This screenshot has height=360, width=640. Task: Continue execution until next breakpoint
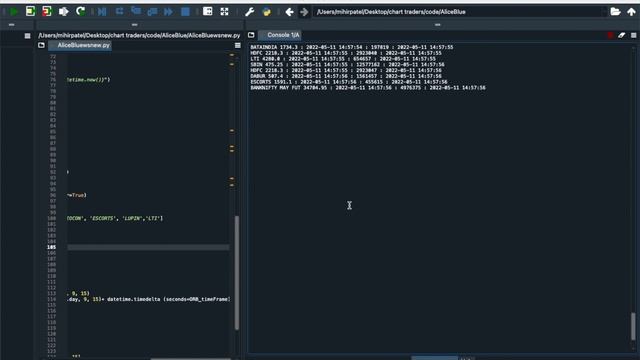tap(168, 11)
